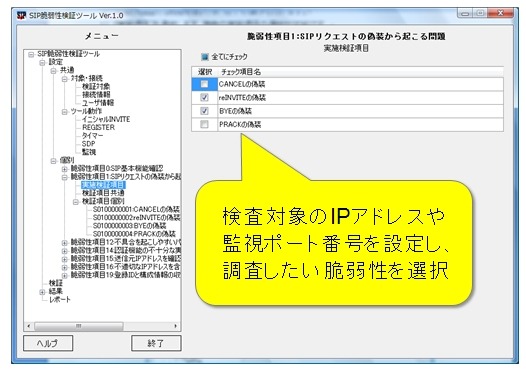526x369 pixels.
Task: Collapse the ツール動作 tree node
Action: 64,112
